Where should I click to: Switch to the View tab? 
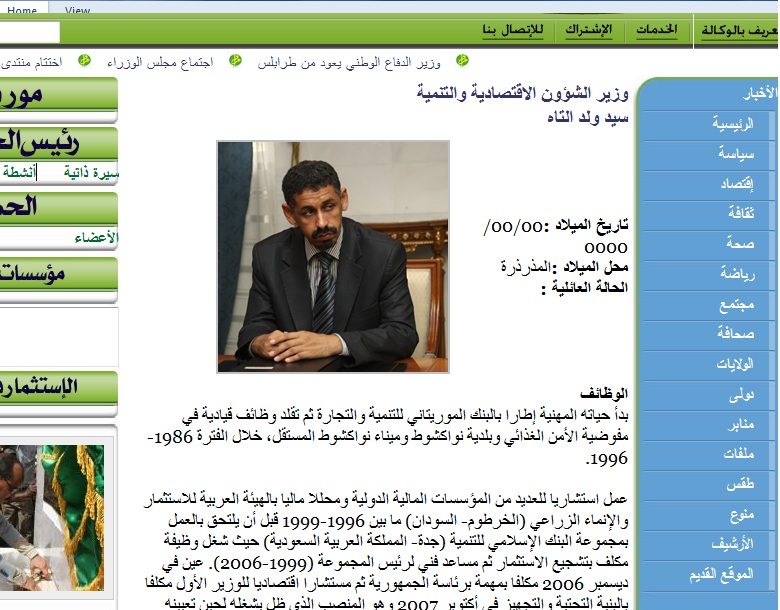coord(77,10)
